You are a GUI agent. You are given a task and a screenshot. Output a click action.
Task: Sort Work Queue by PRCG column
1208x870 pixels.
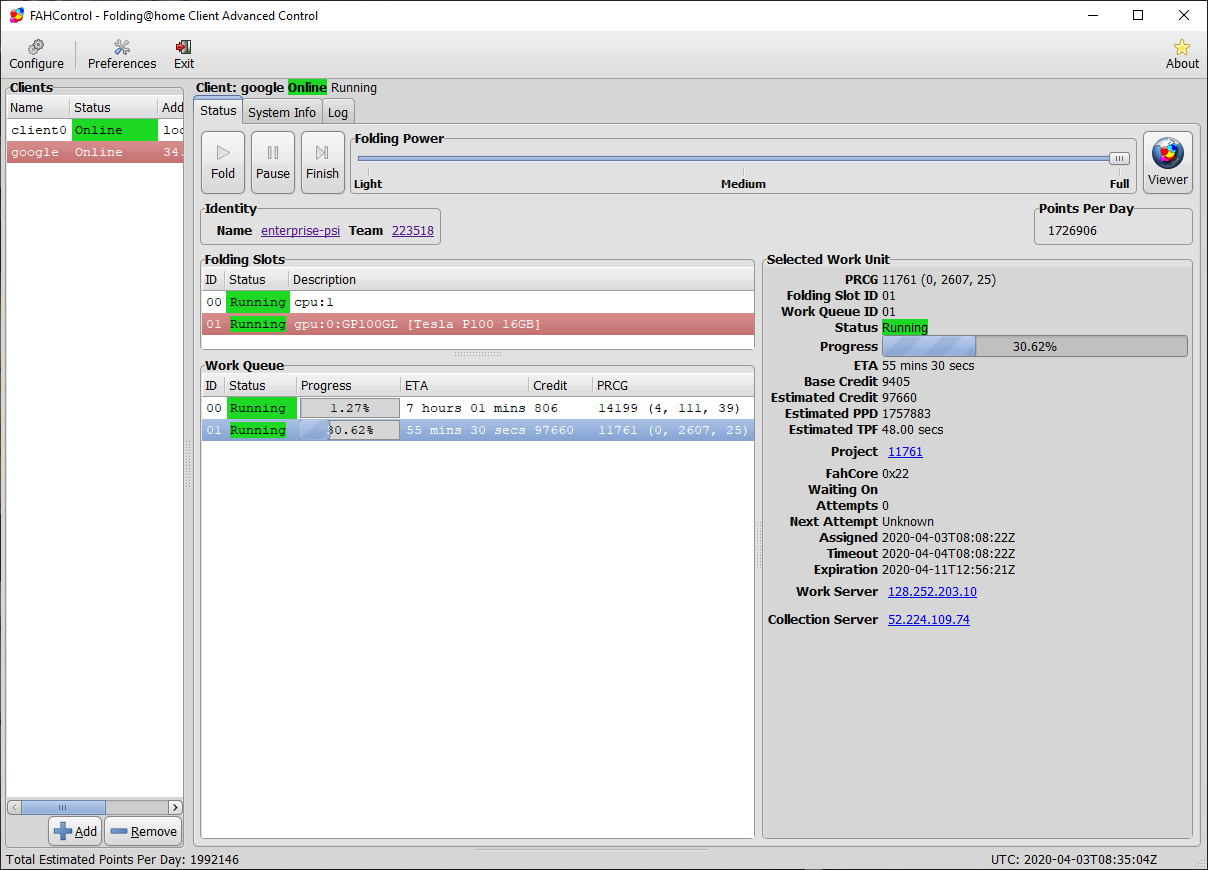[x=672, y=386]
